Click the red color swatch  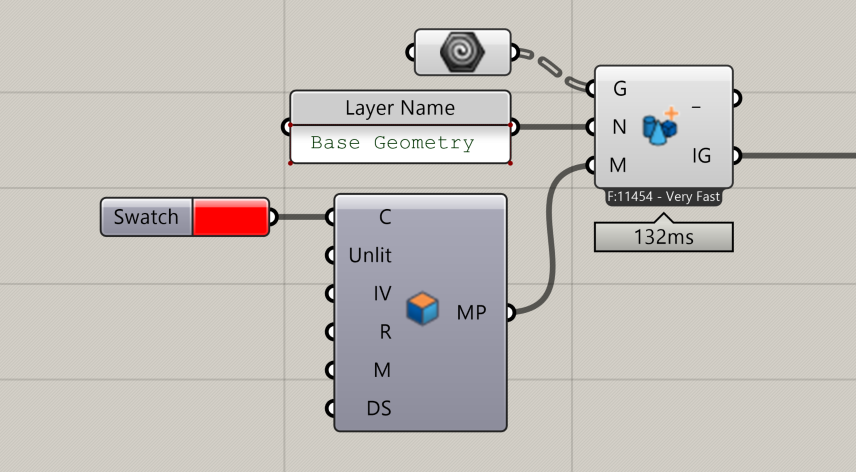(x=231, y=217)
